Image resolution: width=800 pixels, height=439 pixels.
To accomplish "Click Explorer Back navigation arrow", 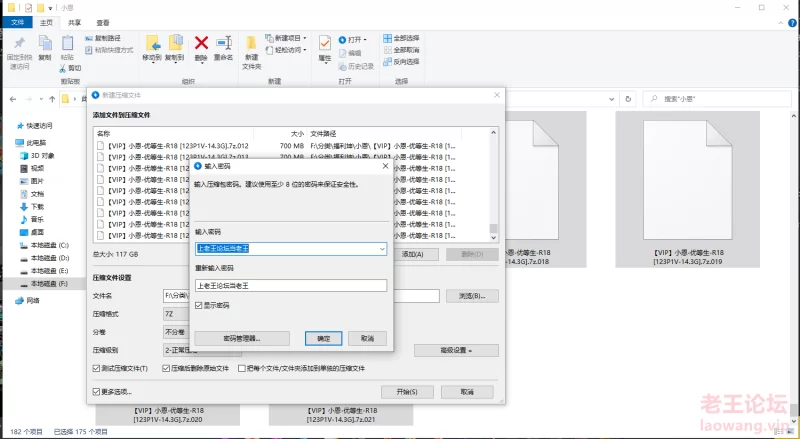I will (x=13, y=99).
